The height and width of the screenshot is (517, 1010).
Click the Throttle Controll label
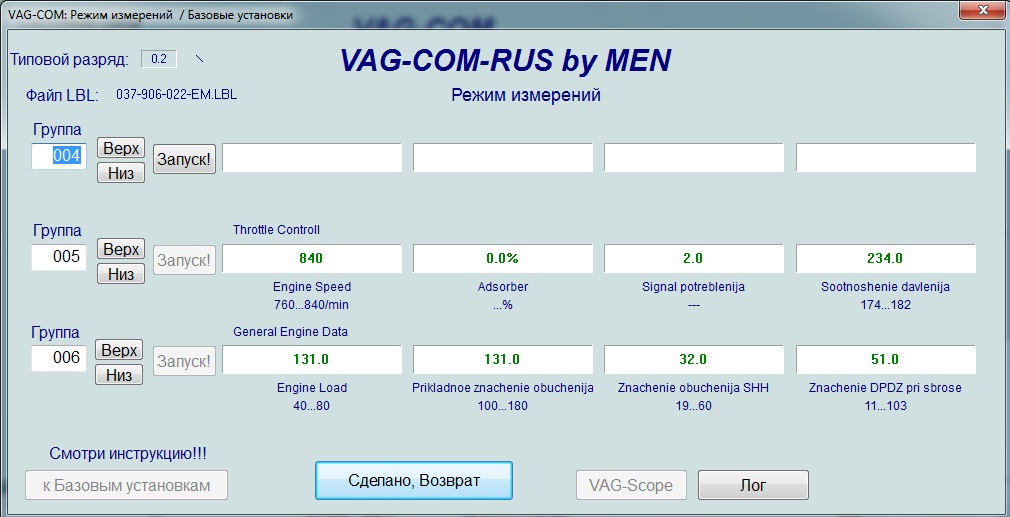point(276,230)
